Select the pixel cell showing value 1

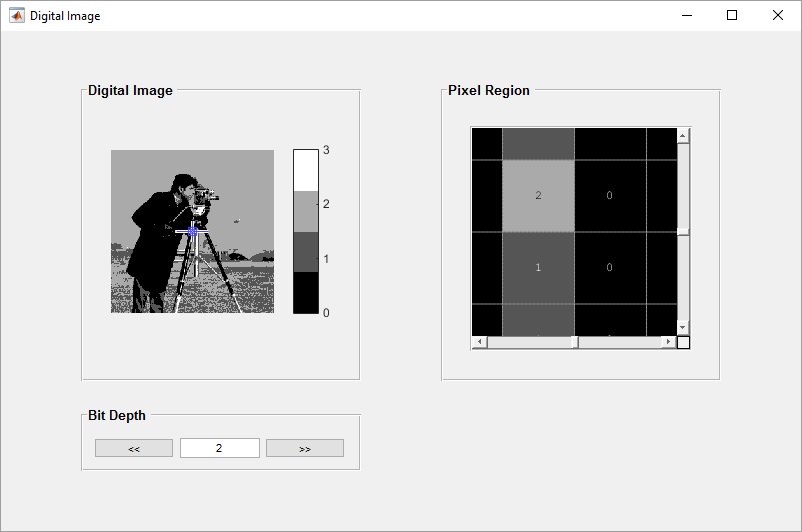[x=538, y=267]
